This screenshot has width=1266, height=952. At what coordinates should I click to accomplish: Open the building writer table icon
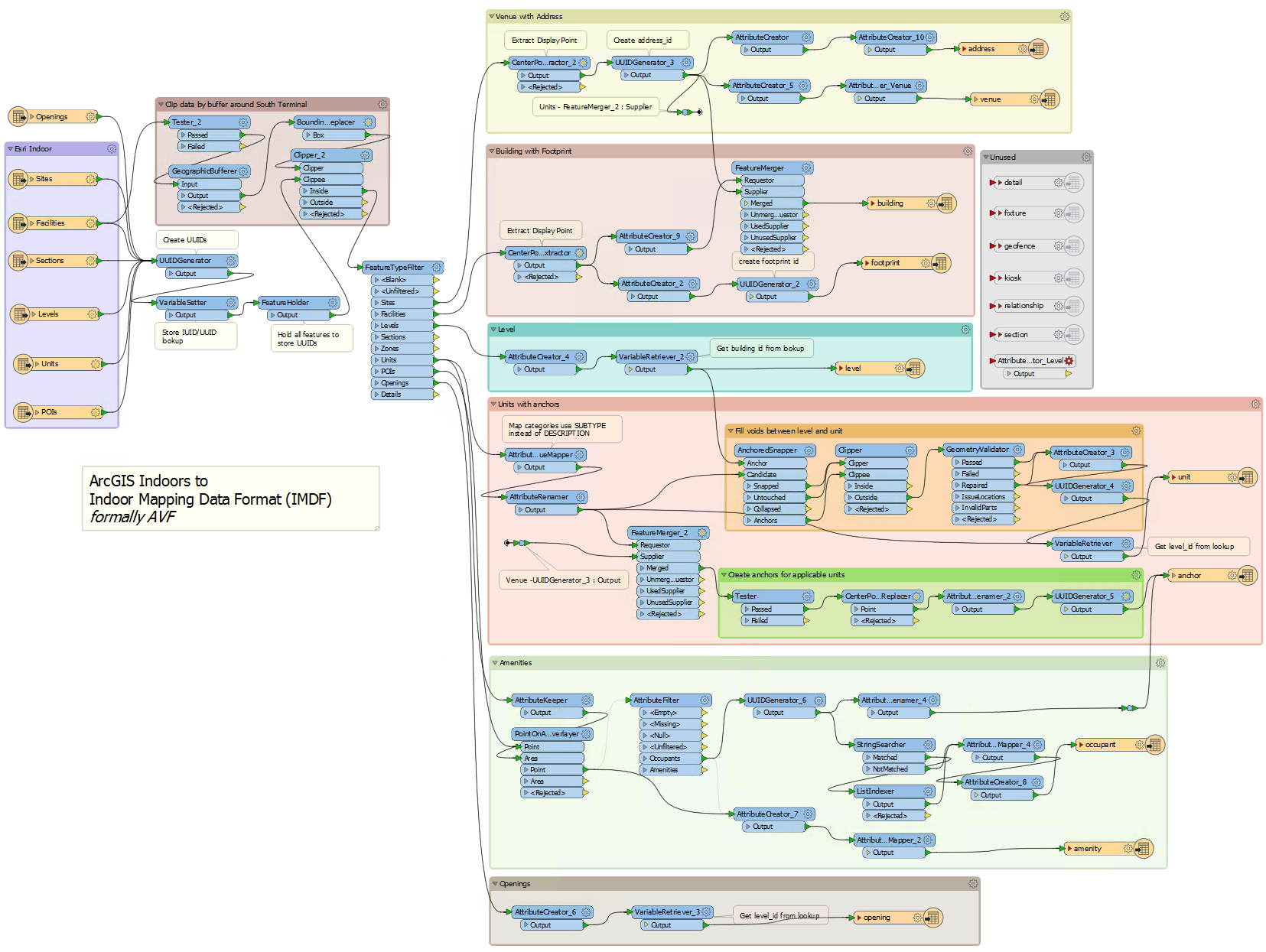coord(946,203)
